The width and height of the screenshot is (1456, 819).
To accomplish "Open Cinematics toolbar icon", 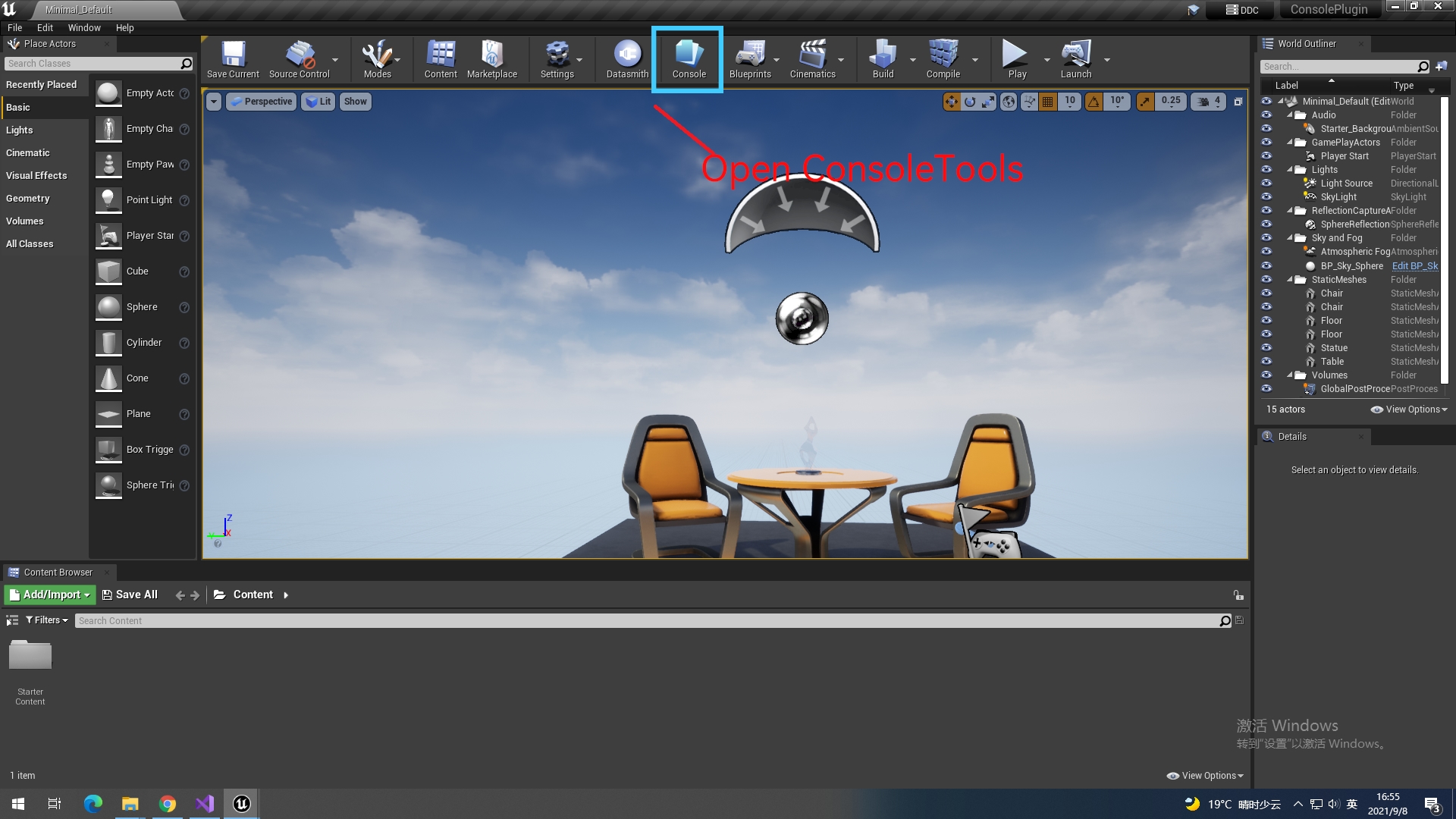I will click(812, 59).
